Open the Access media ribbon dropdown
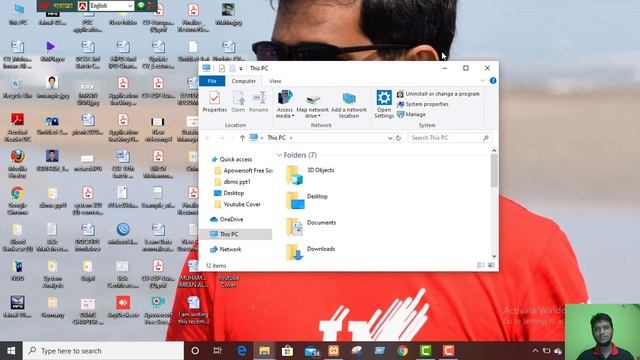Viewport: 640px width, 360px height. point(284,105)
